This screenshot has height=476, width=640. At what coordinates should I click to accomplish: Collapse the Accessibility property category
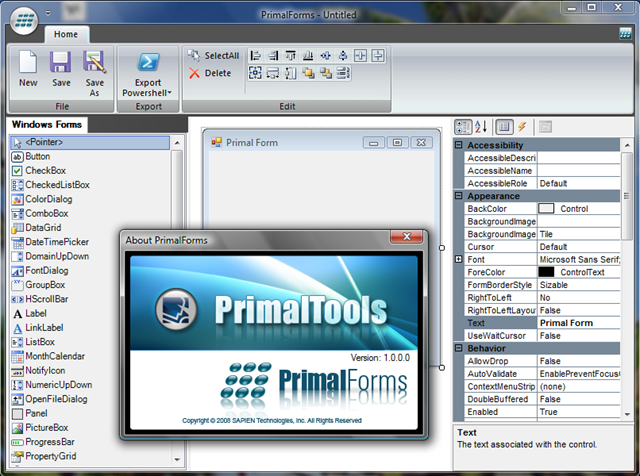459,145
